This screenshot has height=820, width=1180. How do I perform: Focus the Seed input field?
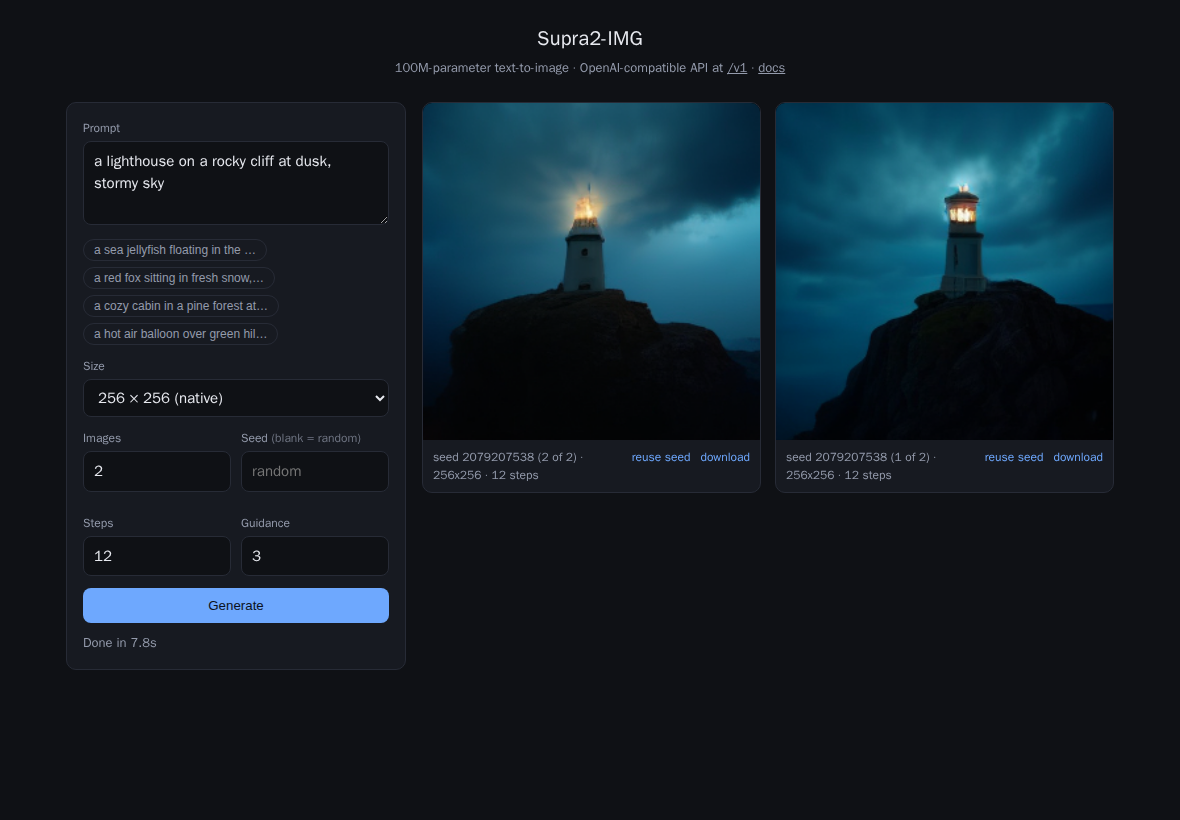(x=315, y=472)
